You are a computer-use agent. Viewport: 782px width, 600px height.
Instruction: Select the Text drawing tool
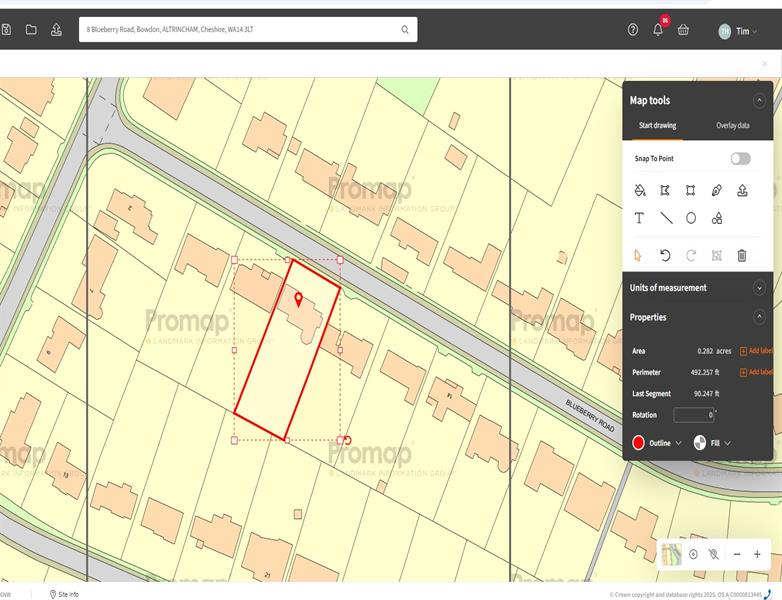click(x=640, y=218)
